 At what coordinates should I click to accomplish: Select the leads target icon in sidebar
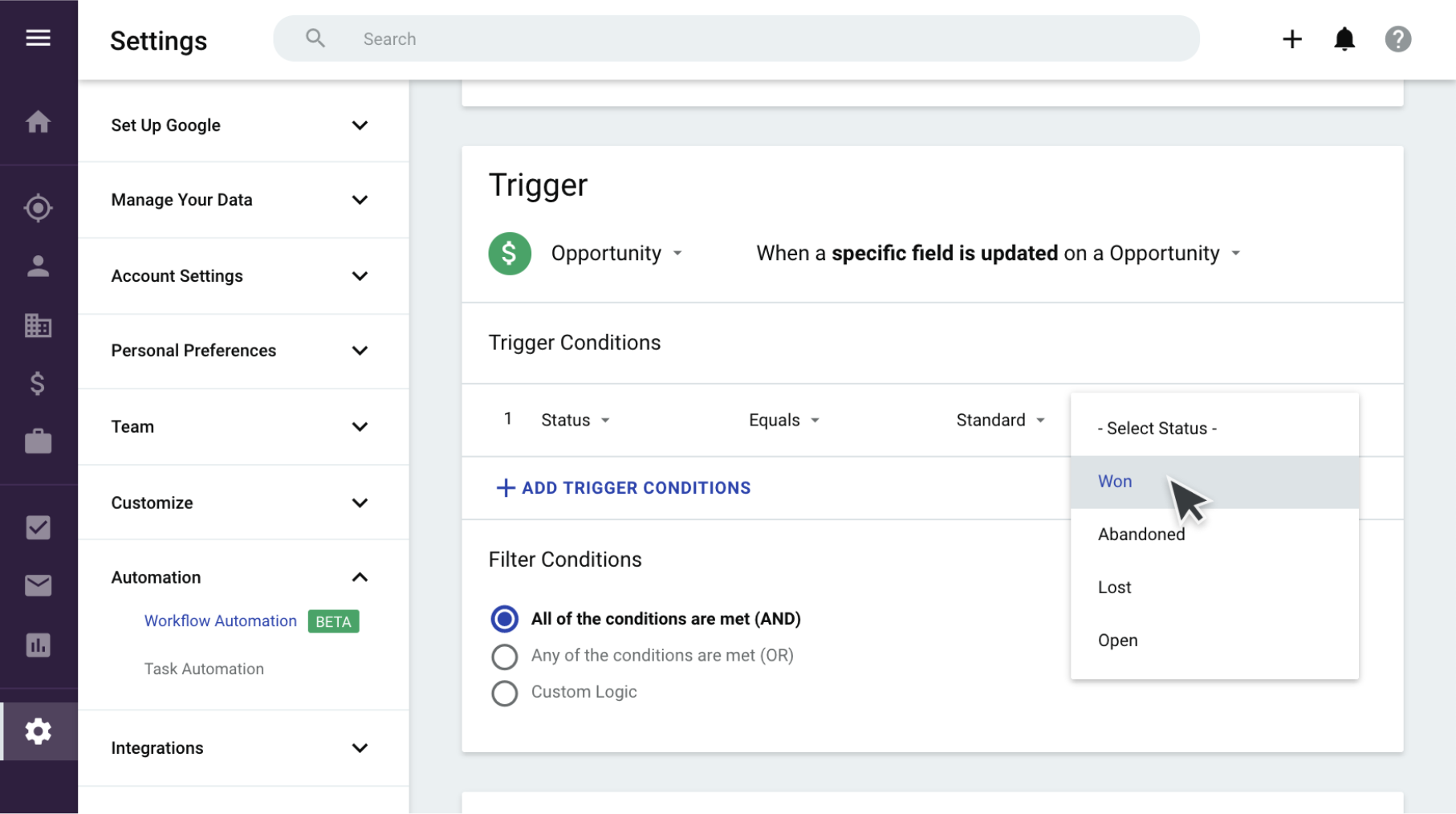38,207
